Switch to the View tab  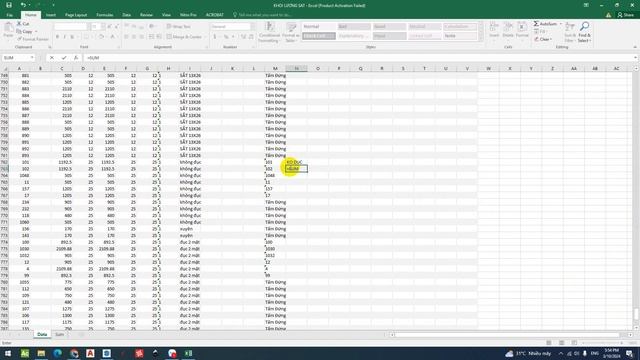(166, 15)
